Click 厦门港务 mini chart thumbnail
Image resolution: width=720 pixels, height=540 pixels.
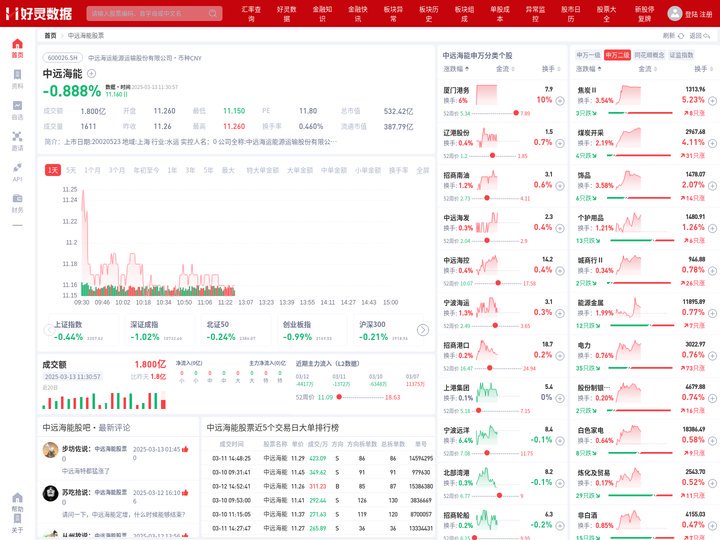487,95
